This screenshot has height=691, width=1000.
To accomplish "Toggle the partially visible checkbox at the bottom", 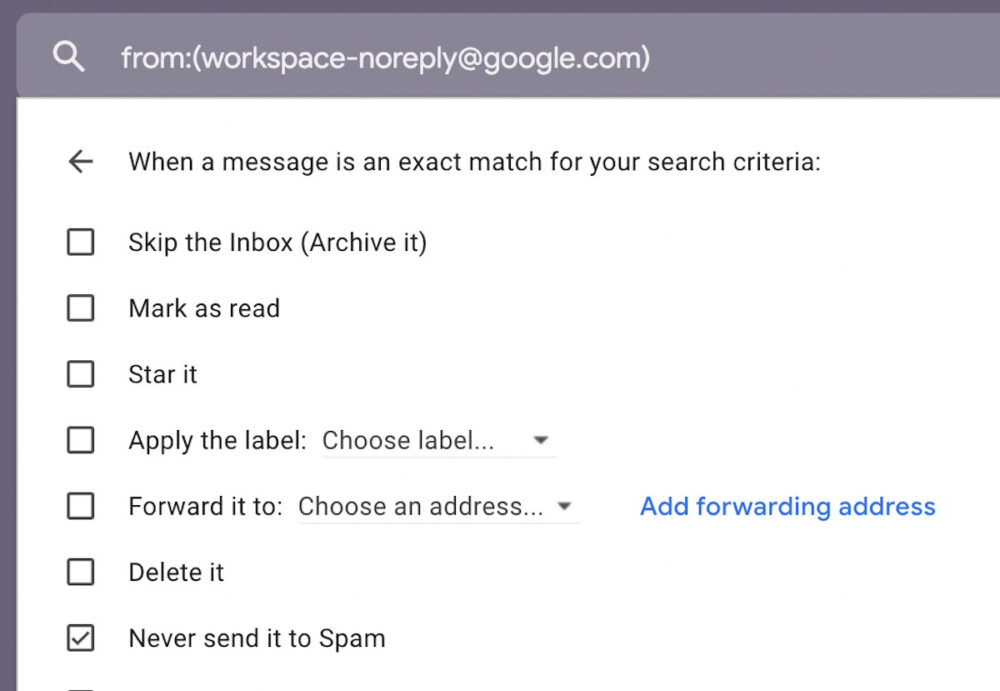I will [x=80, y=687].
